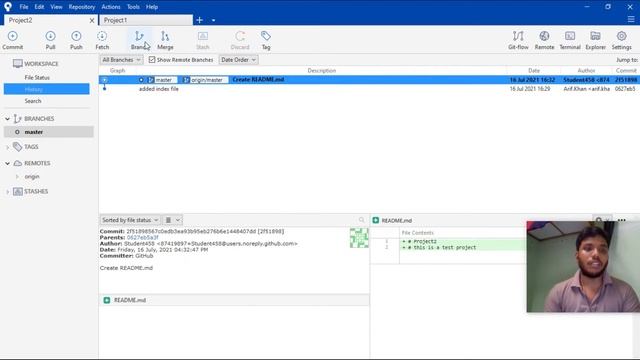Screen dimensions: 640x360
Task: Click the Date column header
Action: click(533, 71)
